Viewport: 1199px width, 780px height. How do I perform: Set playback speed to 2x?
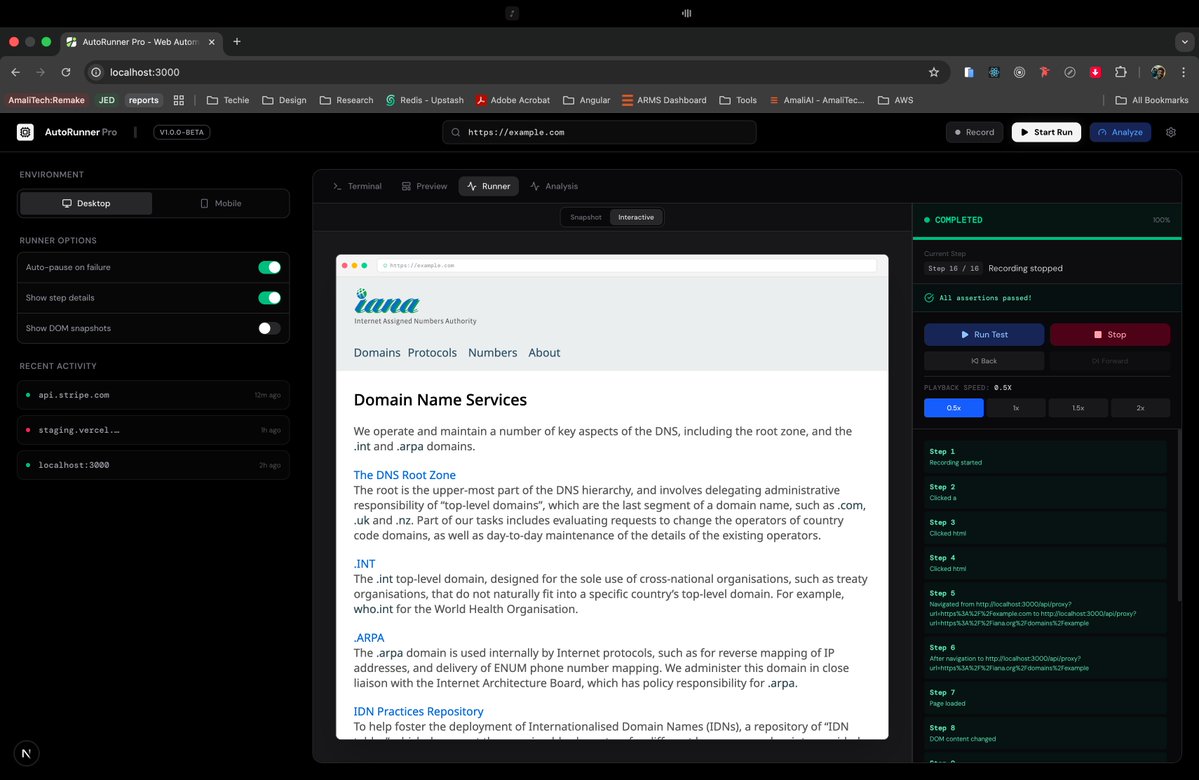point(1140,407)
